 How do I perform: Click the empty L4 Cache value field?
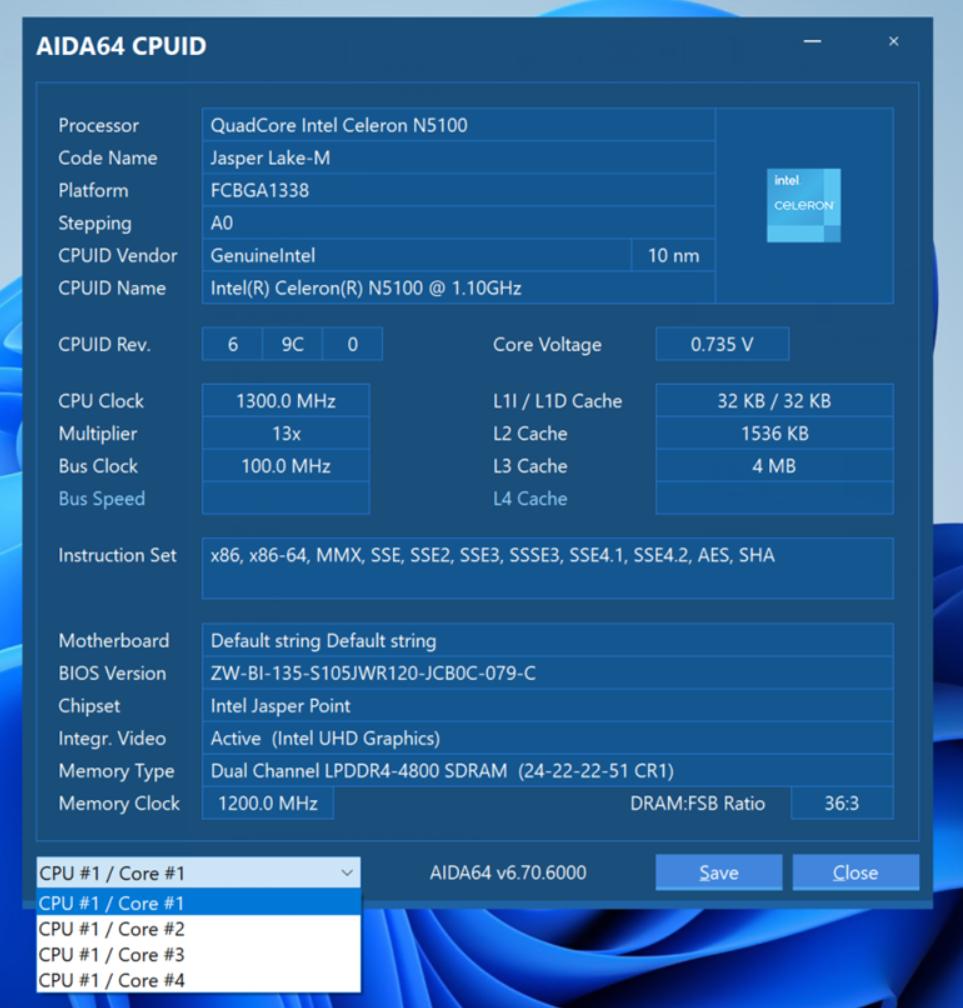click(774, 498)
